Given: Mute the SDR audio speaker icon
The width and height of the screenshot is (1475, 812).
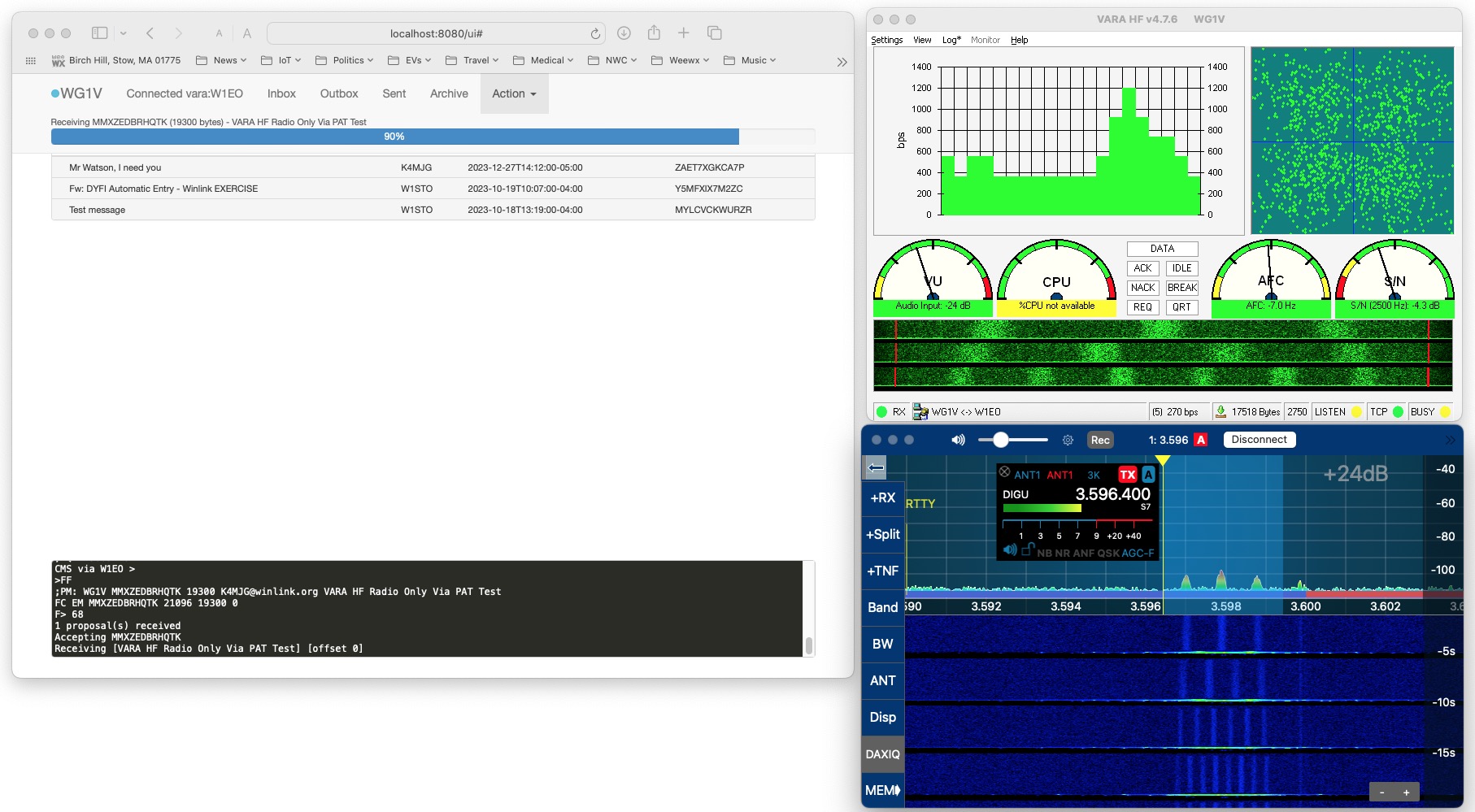Looking at the screenshot, I should click(958, 440).
